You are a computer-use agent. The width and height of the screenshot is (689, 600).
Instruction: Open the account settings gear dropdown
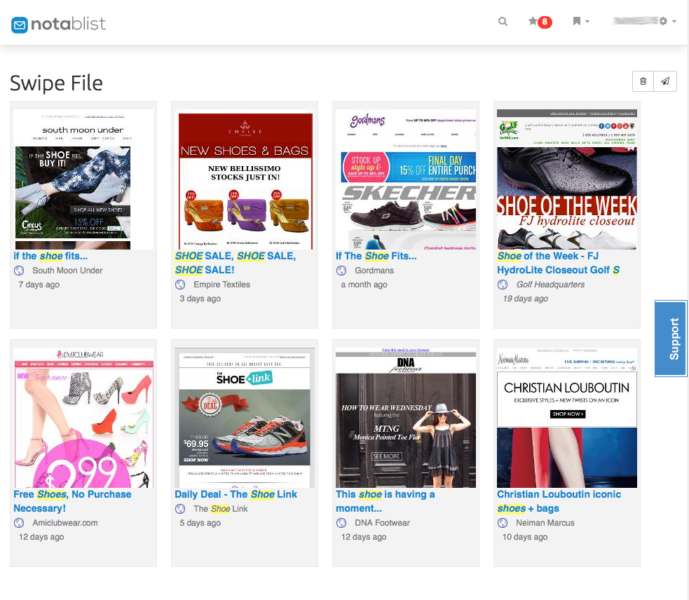click(667, 21)
